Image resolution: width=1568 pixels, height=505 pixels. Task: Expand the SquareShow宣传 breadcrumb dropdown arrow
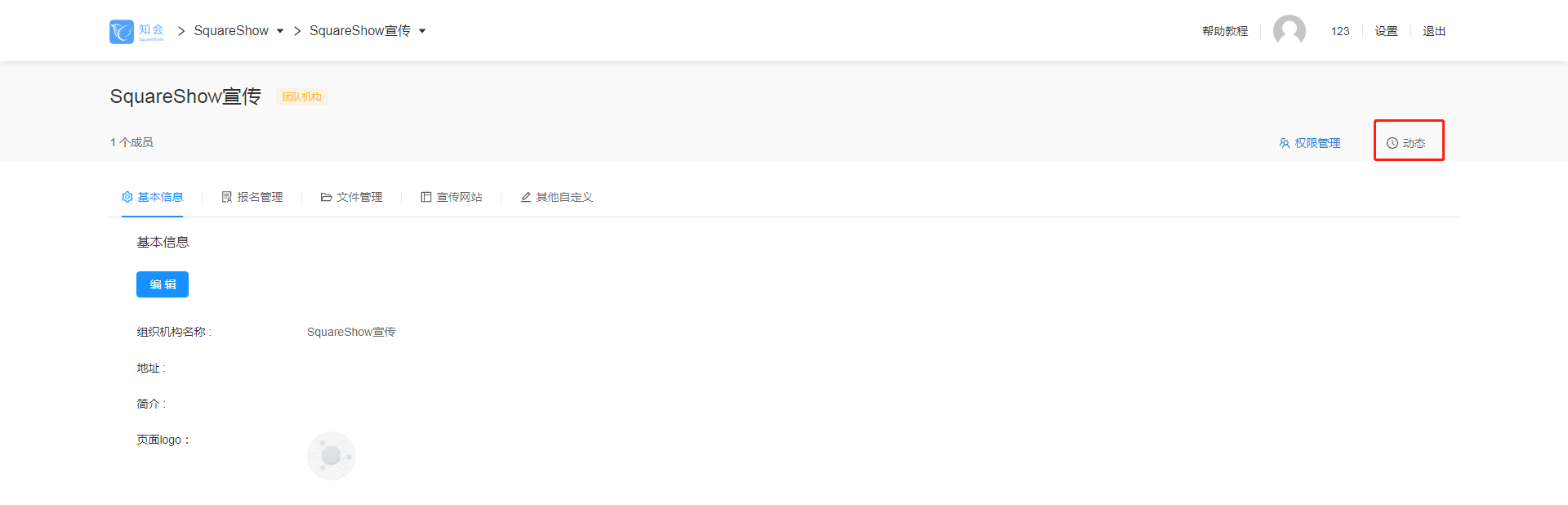click(x=422, y=31)
